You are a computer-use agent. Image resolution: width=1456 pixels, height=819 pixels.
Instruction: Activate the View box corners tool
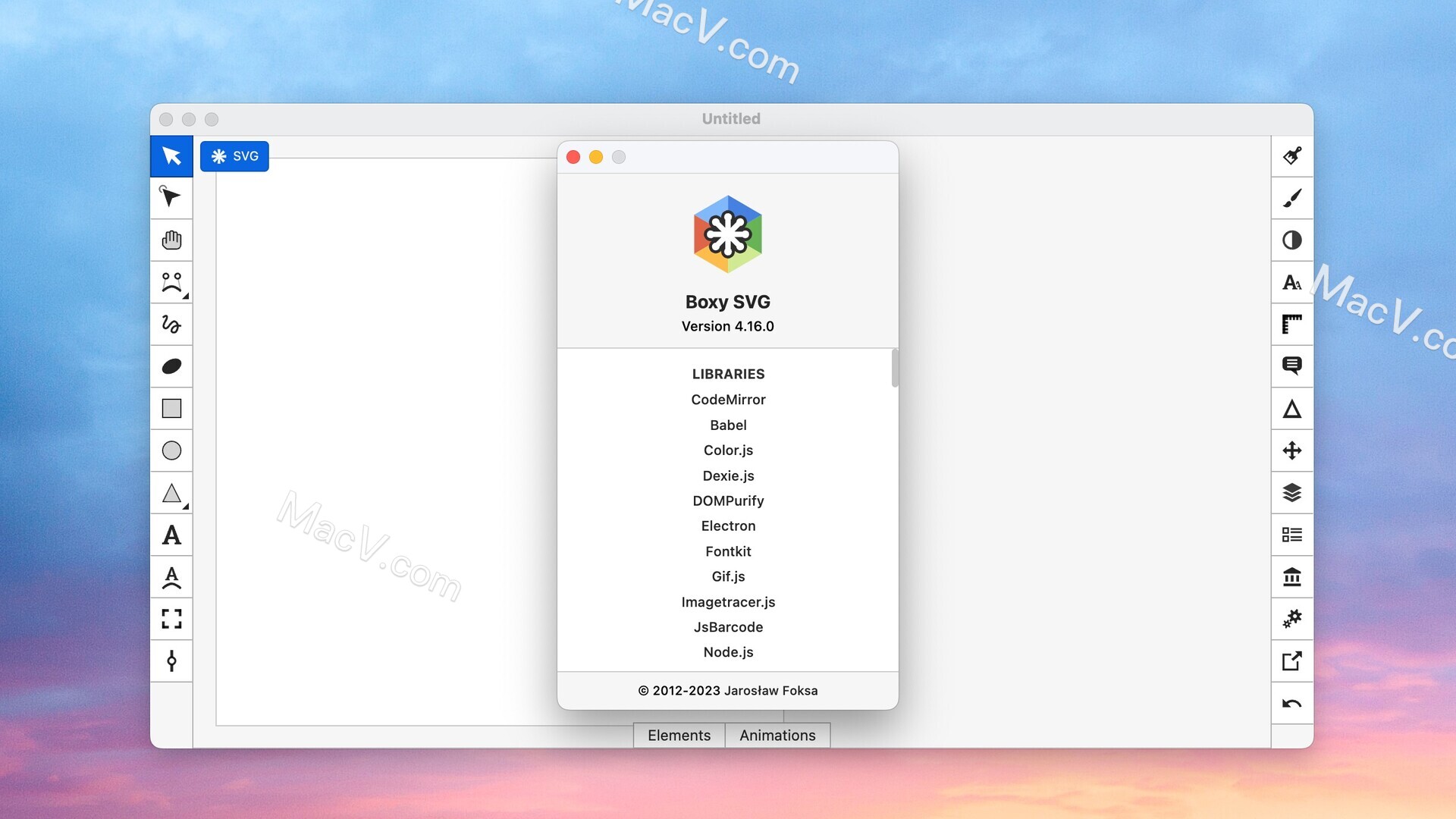point(171,619)
